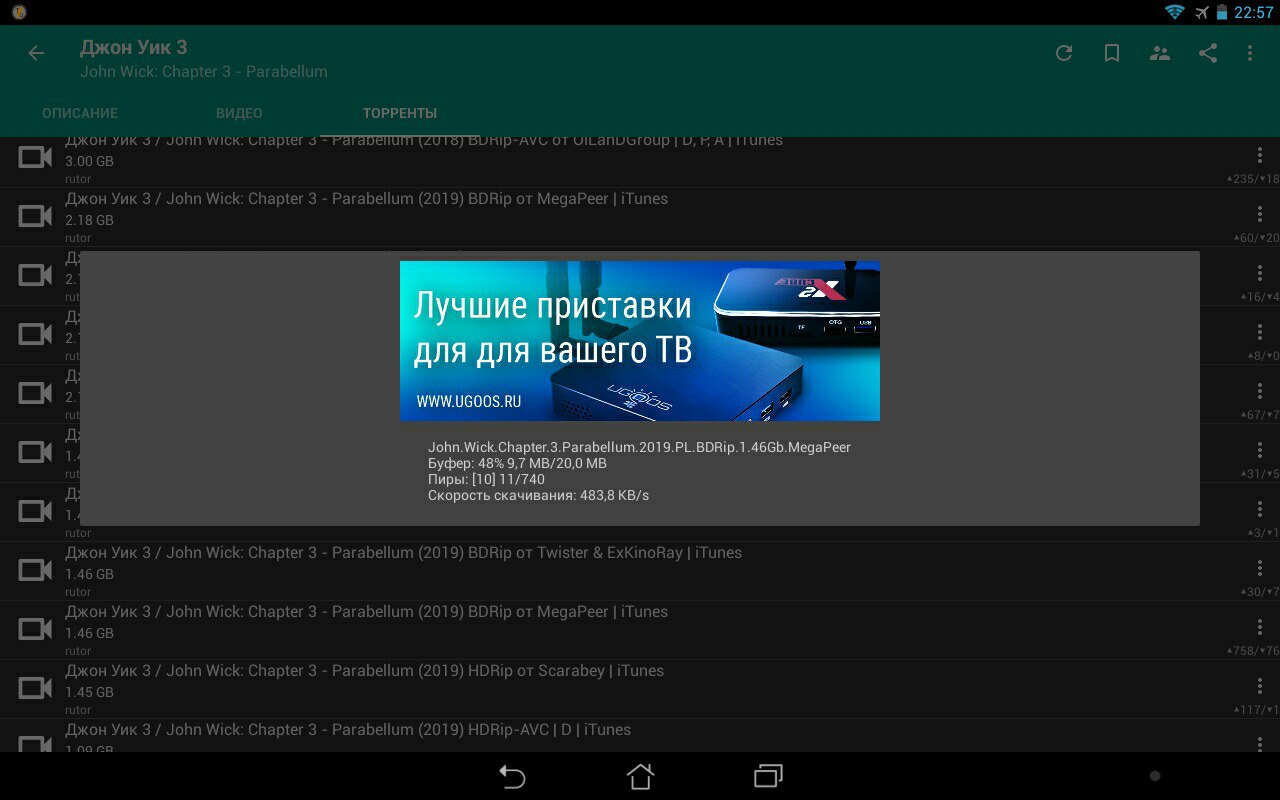Open the BDRip-AVC от OlLanDGroup torrent title
Image resolution: width=1280 pixels, height=800 pixels.
click(424, 141)
